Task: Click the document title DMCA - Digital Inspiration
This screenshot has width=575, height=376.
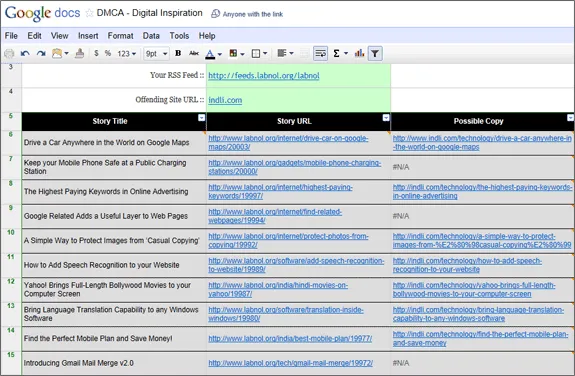Action: (149, 13)
